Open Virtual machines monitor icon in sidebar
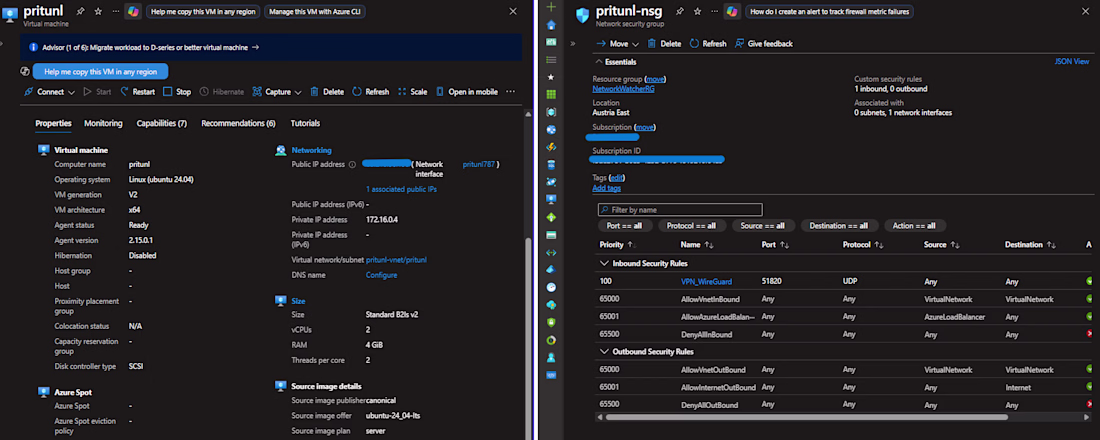This screenshot has width=1100, height=440. (551, 199)
